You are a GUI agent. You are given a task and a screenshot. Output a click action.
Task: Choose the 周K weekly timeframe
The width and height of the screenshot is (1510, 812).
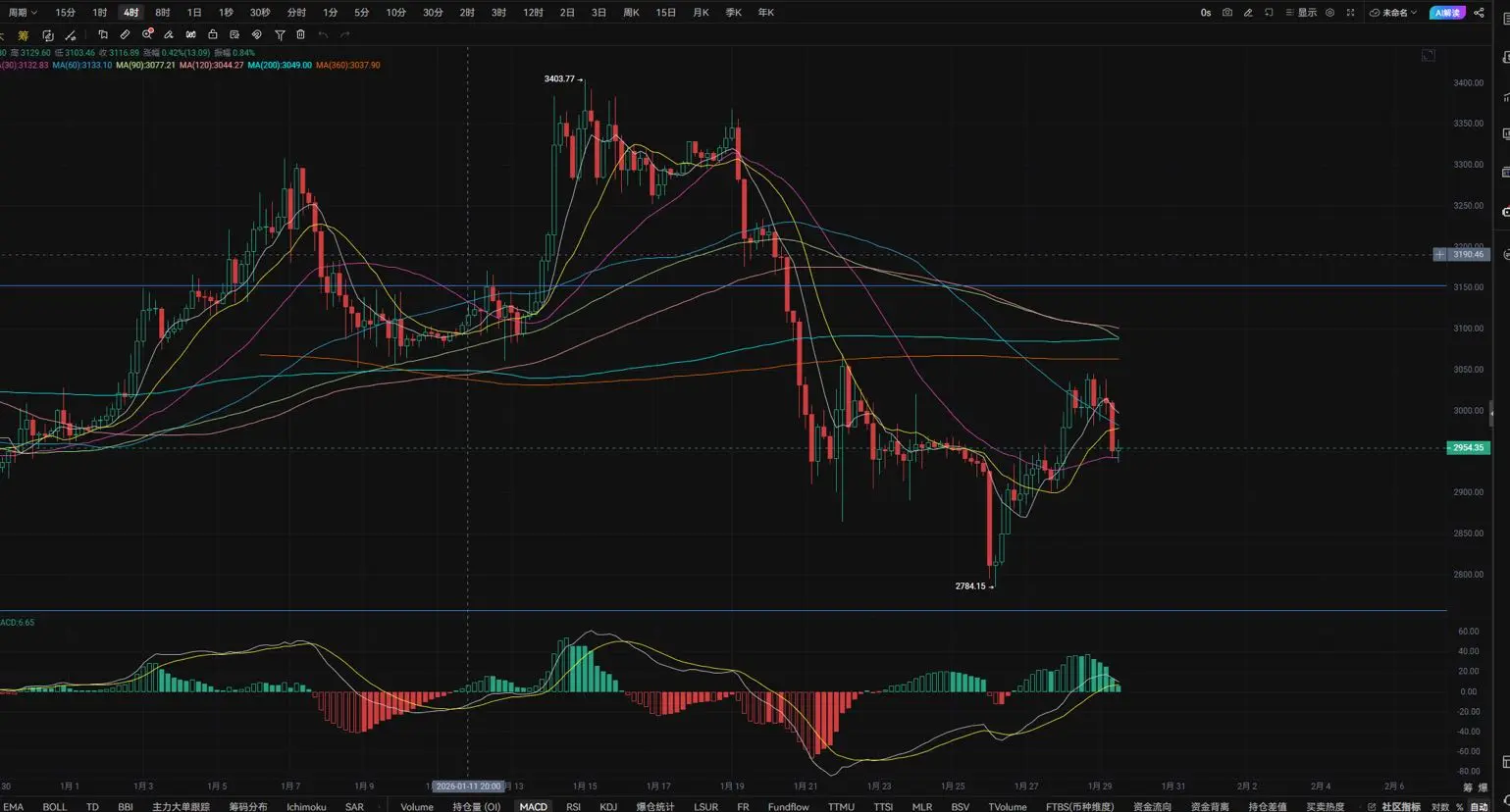pos(631,13)
